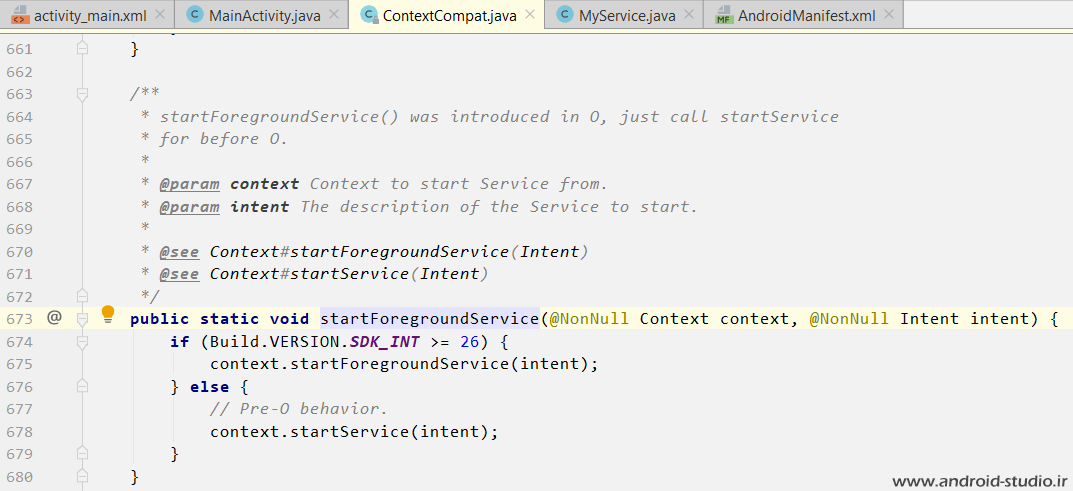Click the Context#startForegroundService(Intent) Javadoc reference
Image resolution: width=1073 pixels, height=491 pixels.
(399, 251)
